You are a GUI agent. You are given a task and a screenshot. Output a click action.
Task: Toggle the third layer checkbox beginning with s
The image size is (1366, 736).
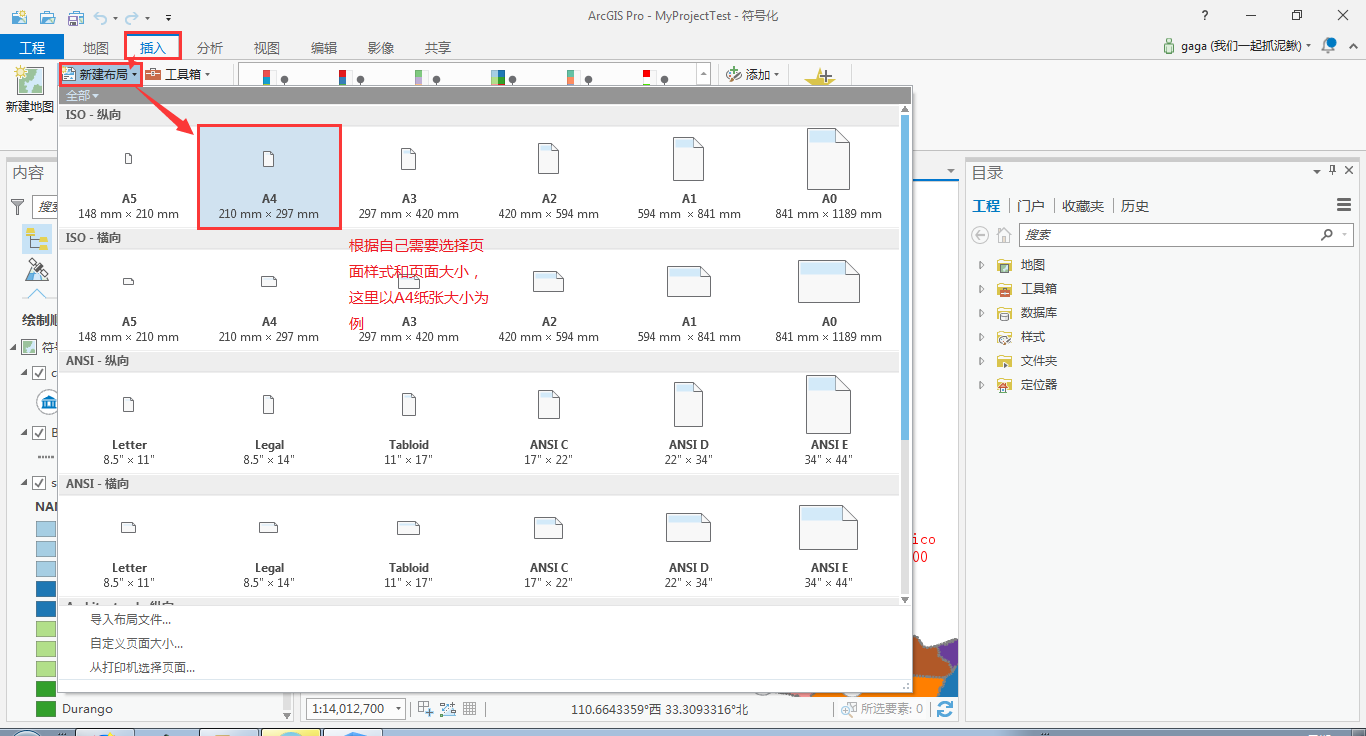pos(39,482)
